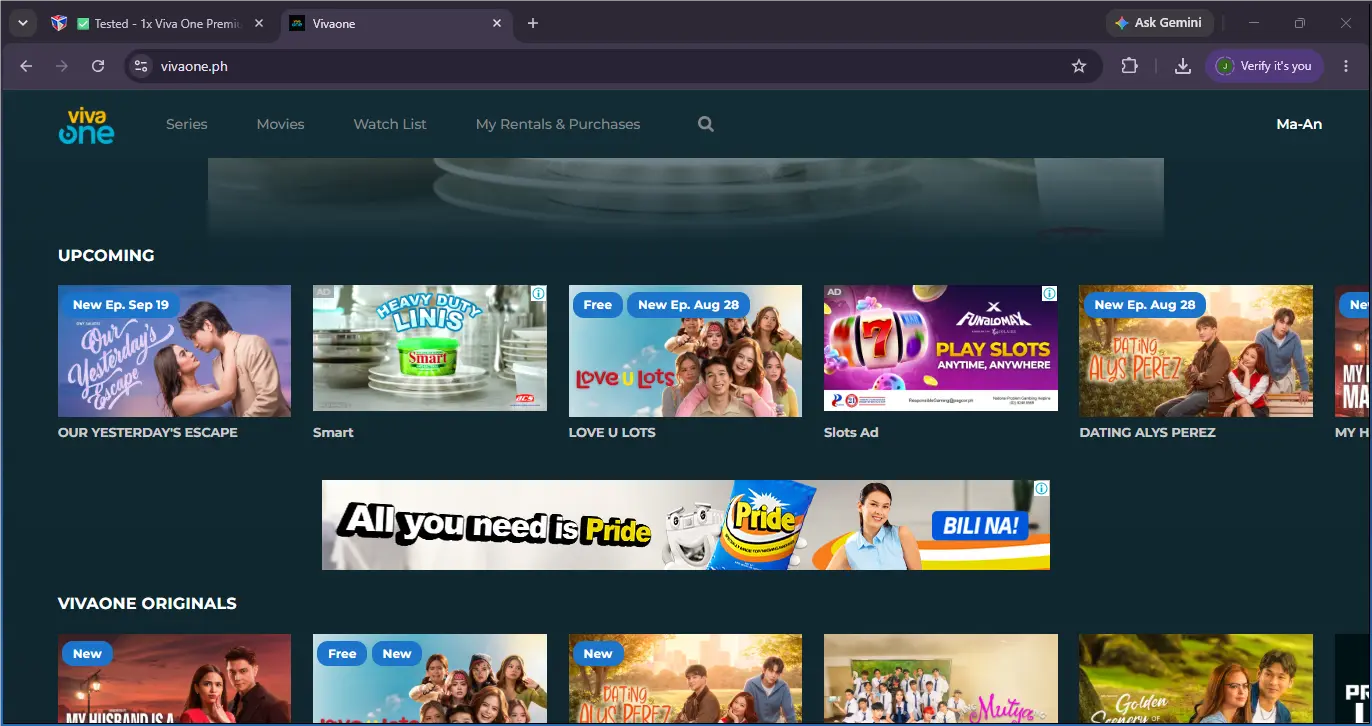1372x726 pixels.
Task: Click the Viva One logo
Action: point(86,125)
